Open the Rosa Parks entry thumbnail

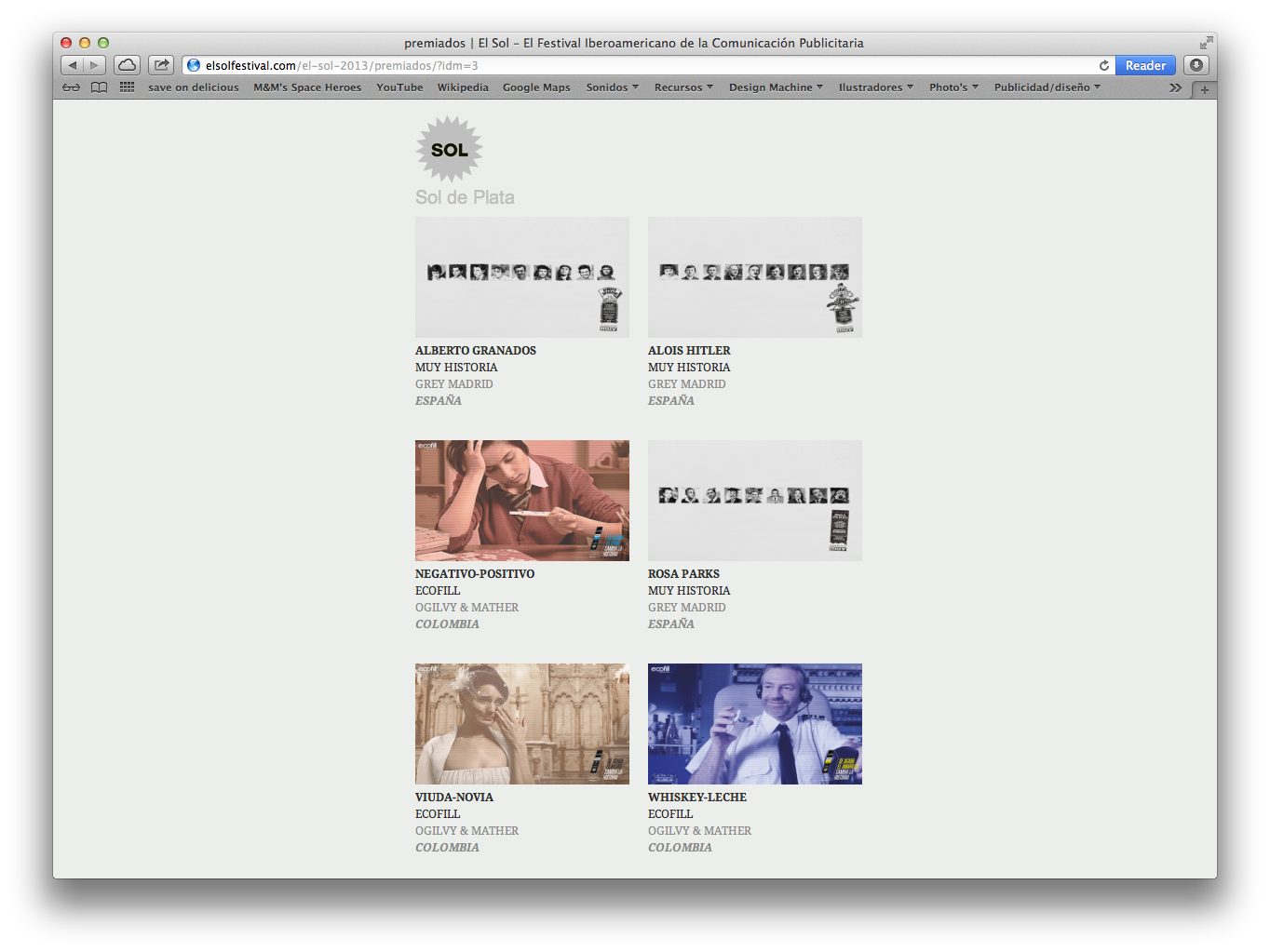click(x=755, y=501)
